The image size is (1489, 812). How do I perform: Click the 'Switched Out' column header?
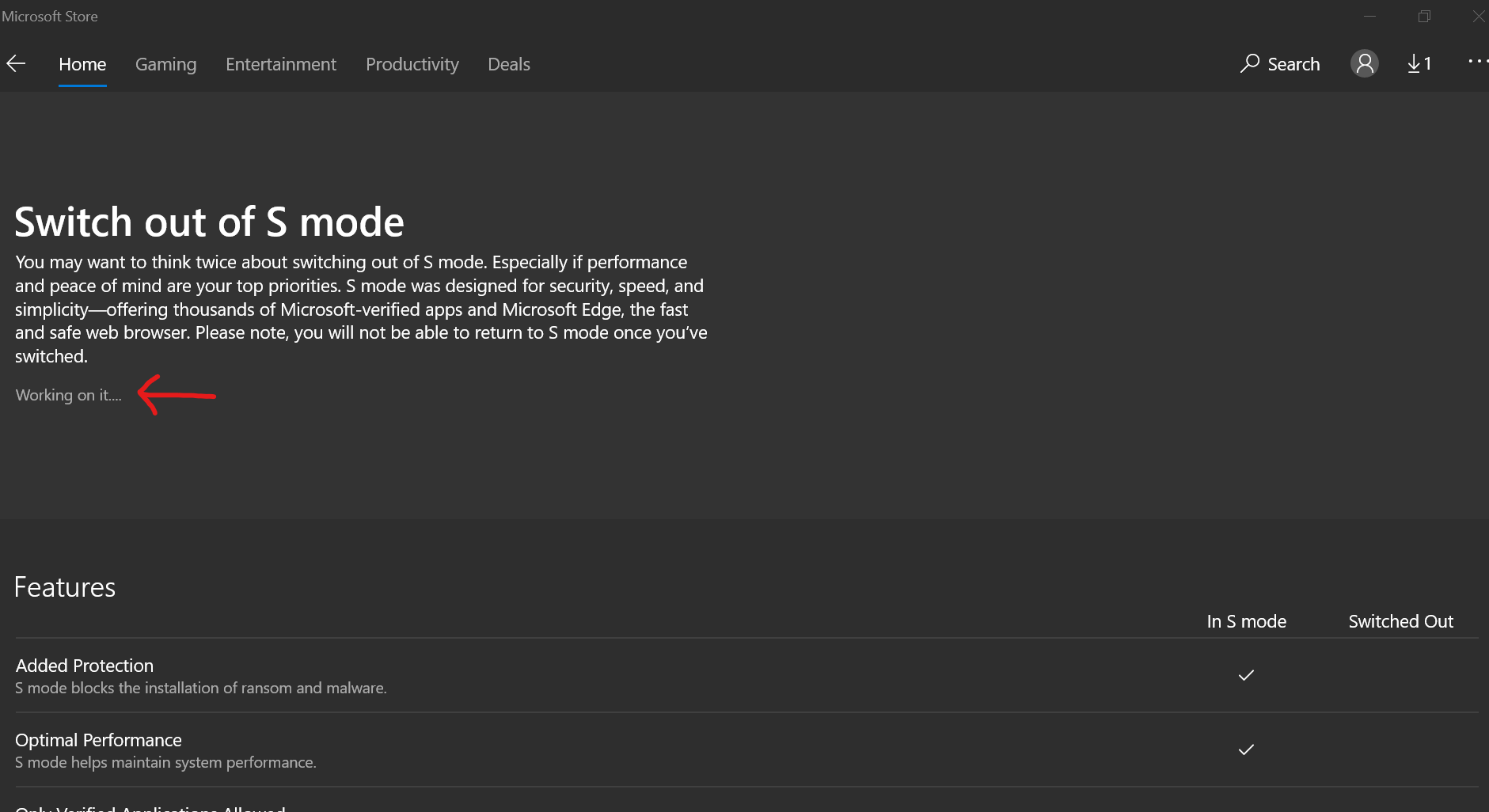(x=1400, y=621)
